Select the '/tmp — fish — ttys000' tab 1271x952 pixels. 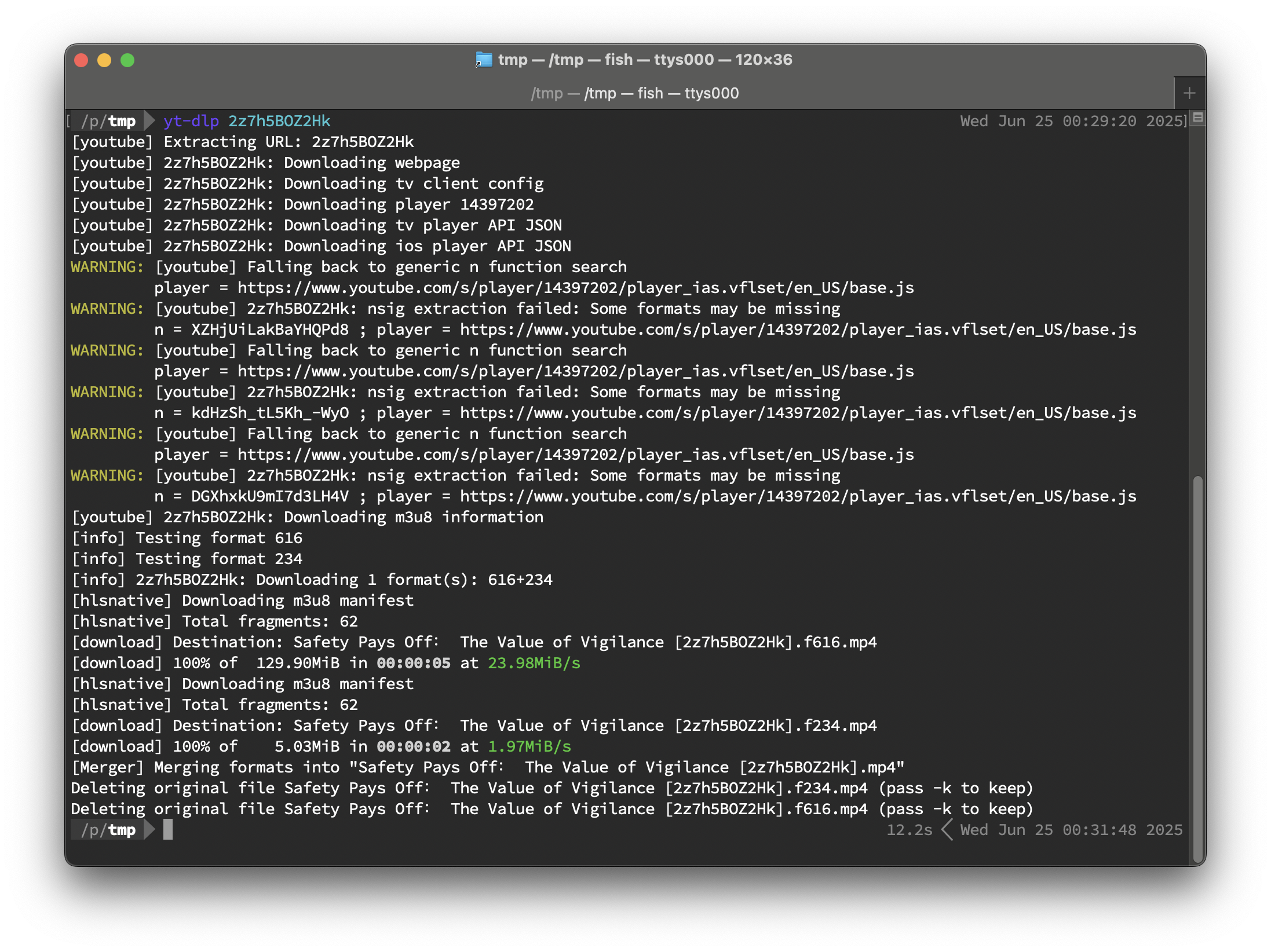click(635, 93)
